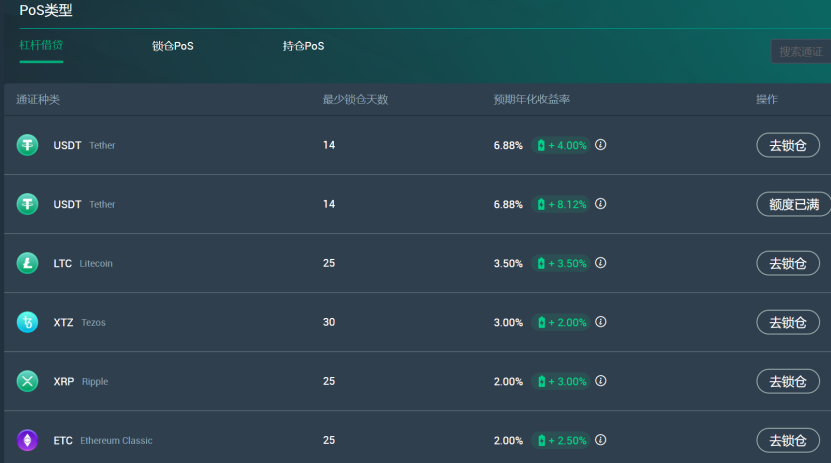Image resolution: width=831 pixels, height=463 pixels.
Task: Open info icon in the LTC row
Action: pyautogui.click(x=600, y=263)
